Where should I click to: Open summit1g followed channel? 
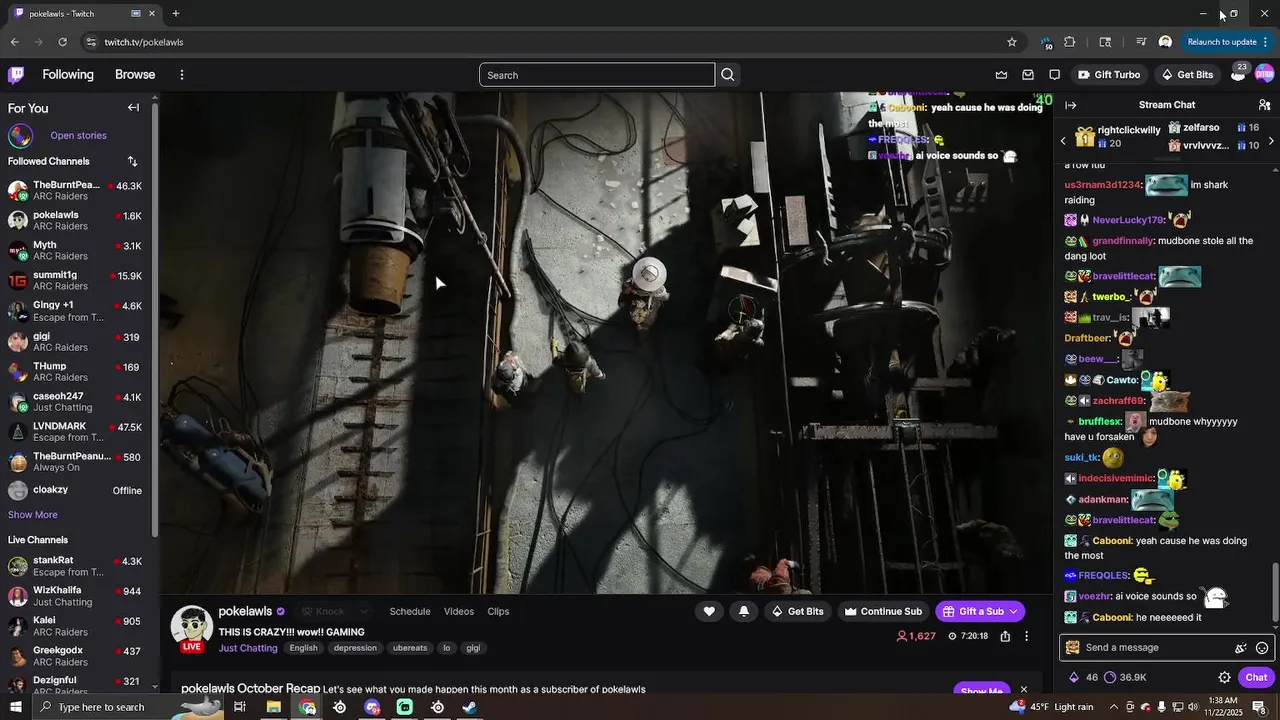point(75,280)
